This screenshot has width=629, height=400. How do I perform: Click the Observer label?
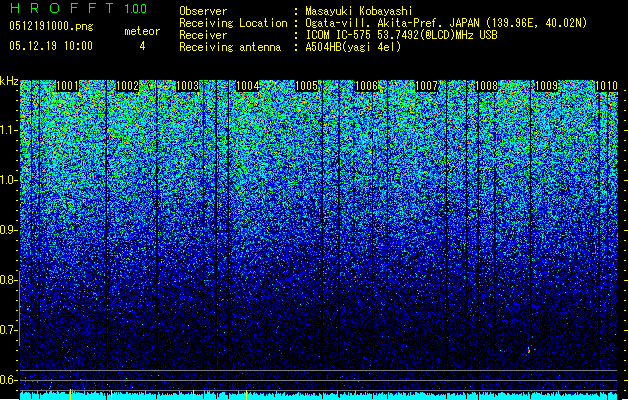point(203,11)
